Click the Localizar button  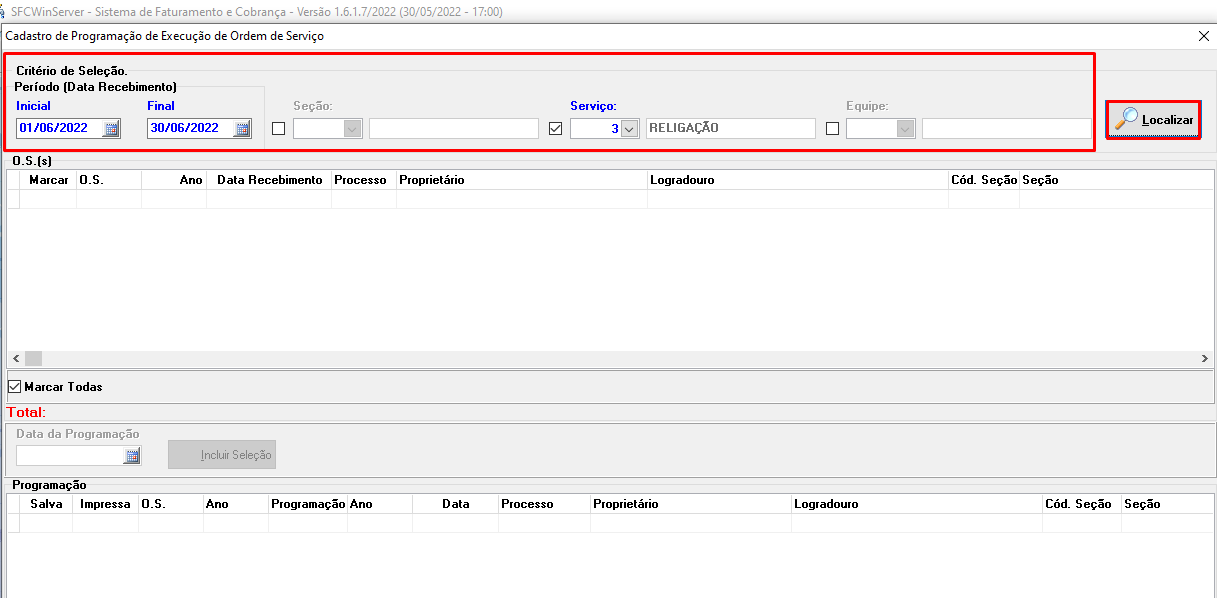pos(1152,119)
